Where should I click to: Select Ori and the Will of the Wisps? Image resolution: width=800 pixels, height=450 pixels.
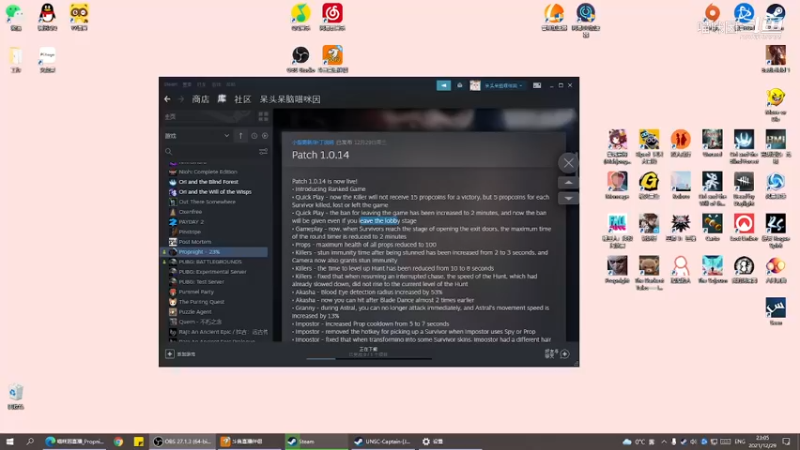pyautogui.click(x=216, y=192)
